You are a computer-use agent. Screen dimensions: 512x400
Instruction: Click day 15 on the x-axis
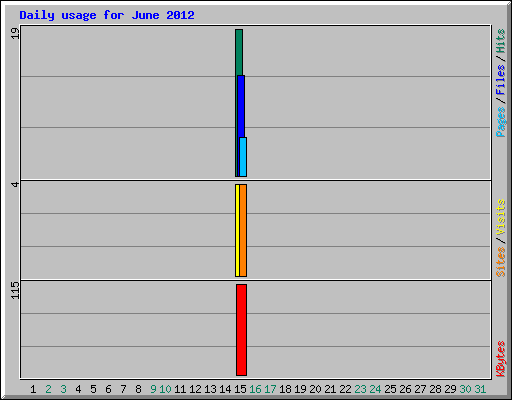pos(240,389)
